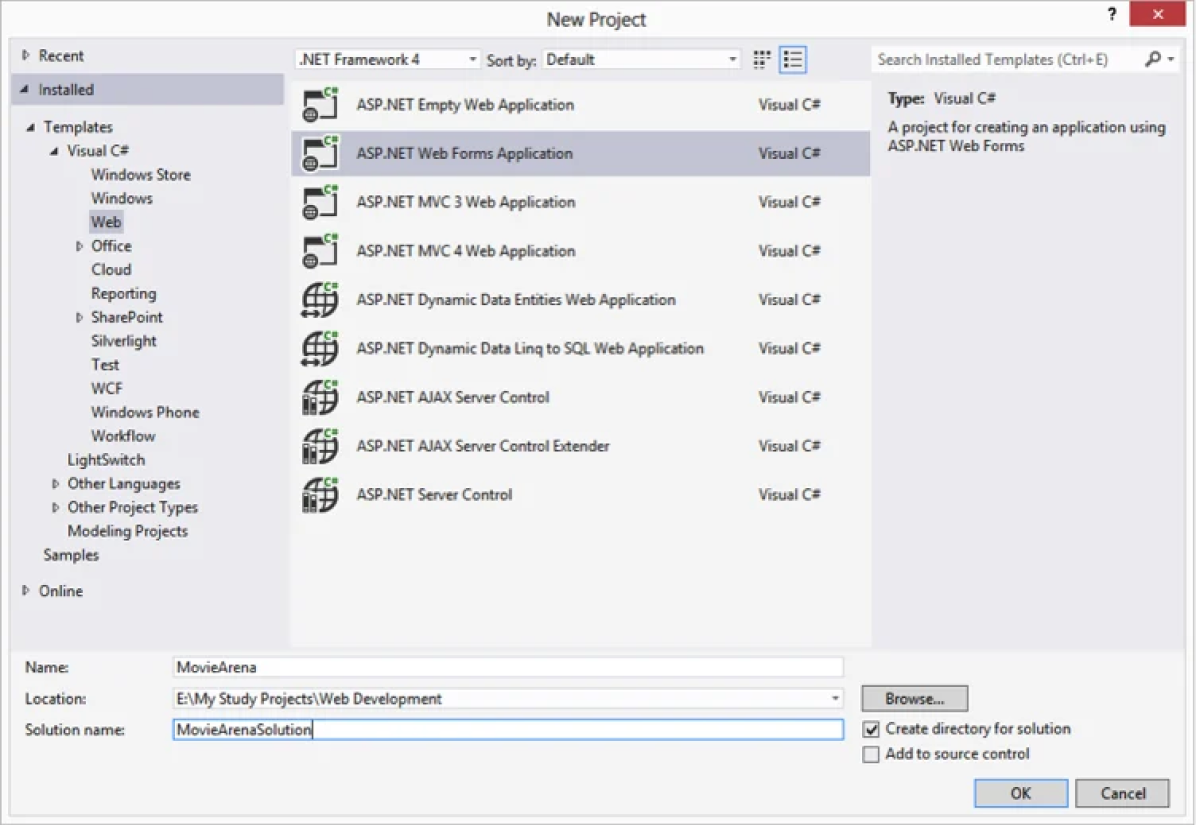Open the Sort by Default dropdown
1196x825 pixels.
point(641,59)
